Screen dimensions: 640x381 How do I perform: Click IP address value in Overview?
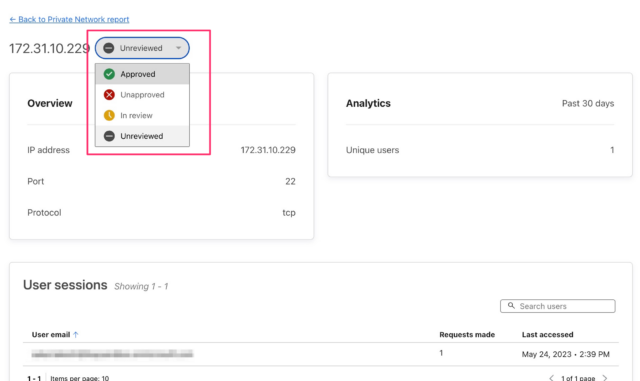pos(268,150)
